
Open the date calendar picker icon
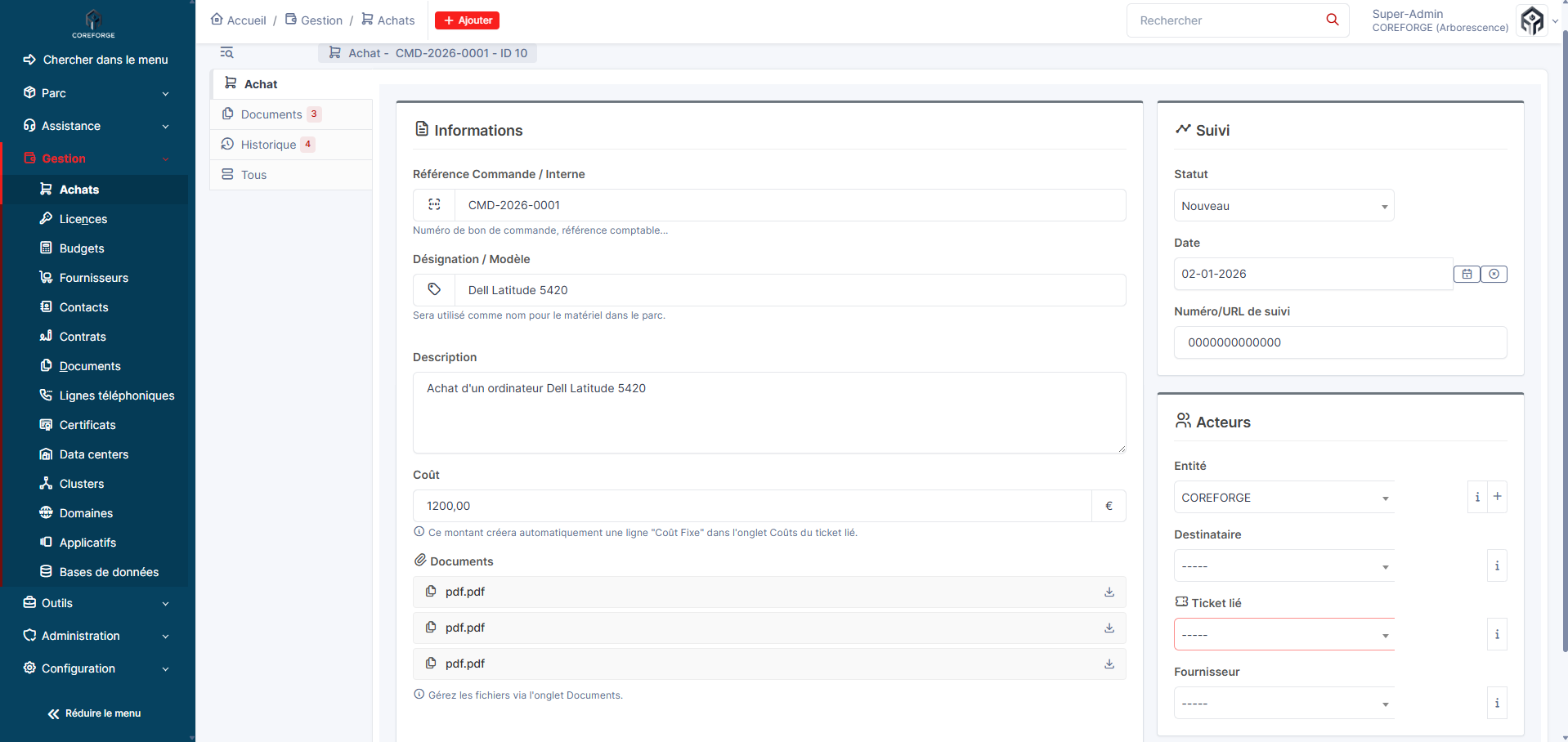1467,275
